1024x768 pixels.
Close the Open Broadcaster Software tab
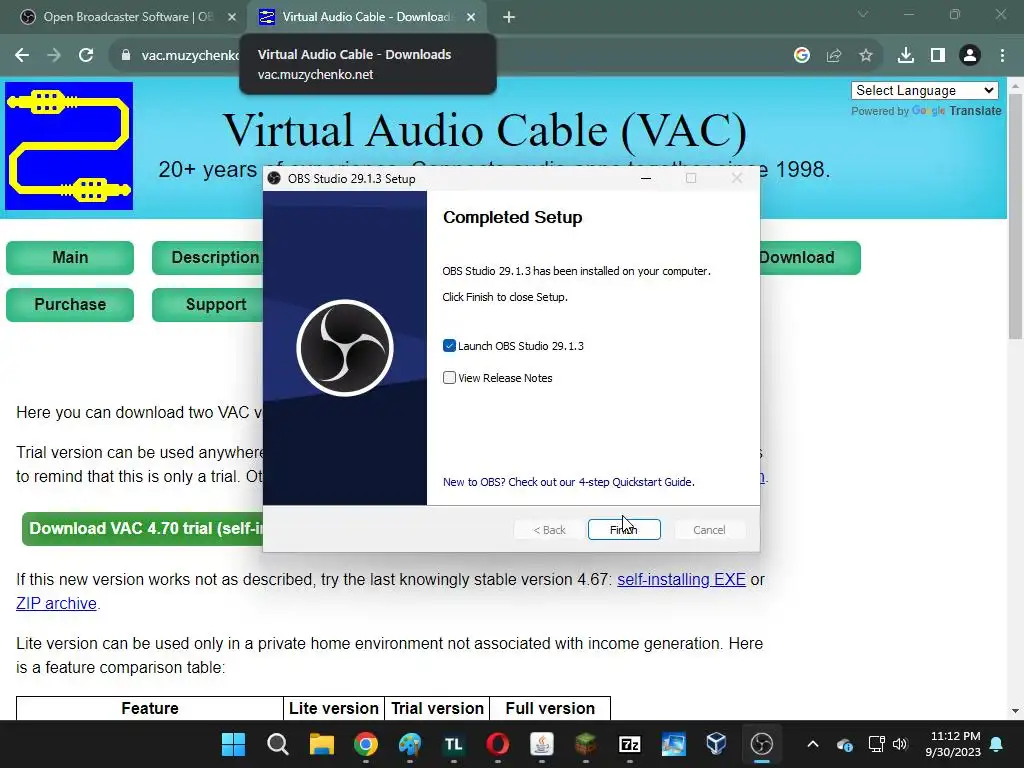tap(231, 17)
